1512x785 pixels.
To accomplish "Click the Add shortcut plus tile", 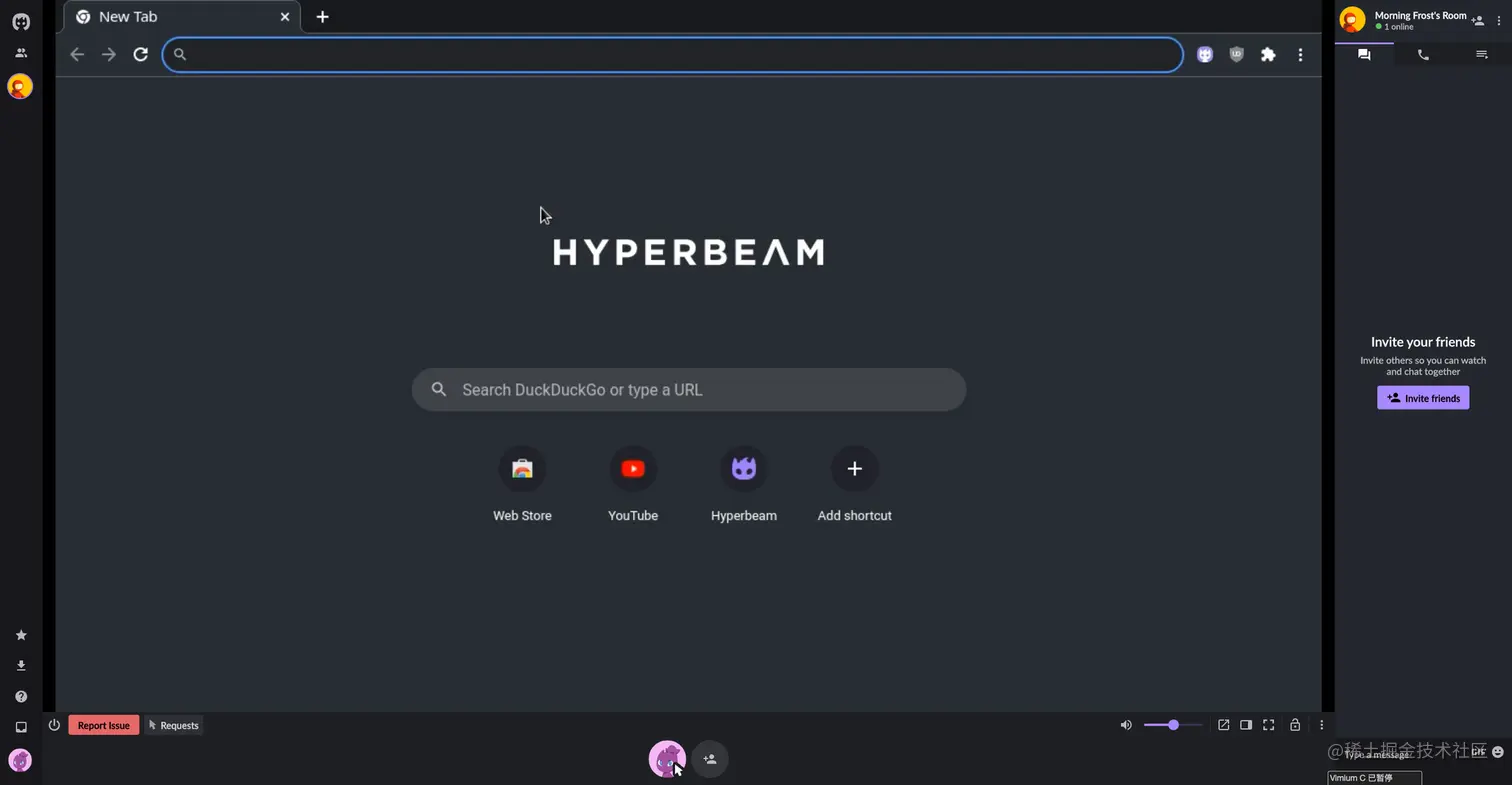I will tap(854, 485).
